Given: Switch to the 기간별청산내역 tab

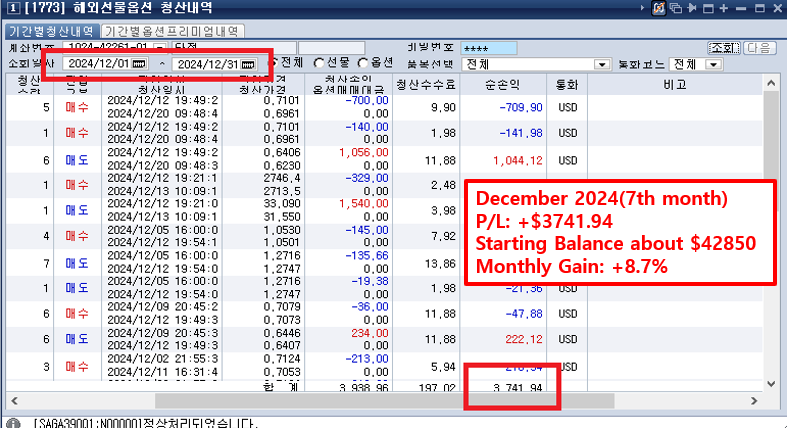Looking at the screenshot, I should click(51, 31).
